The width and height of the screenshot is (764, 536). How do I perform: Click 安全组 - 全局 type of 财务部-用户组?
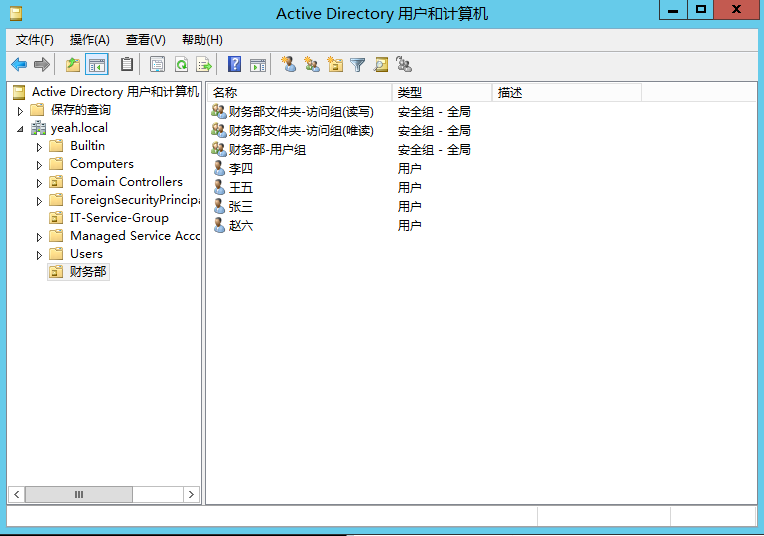pos(434,150)
